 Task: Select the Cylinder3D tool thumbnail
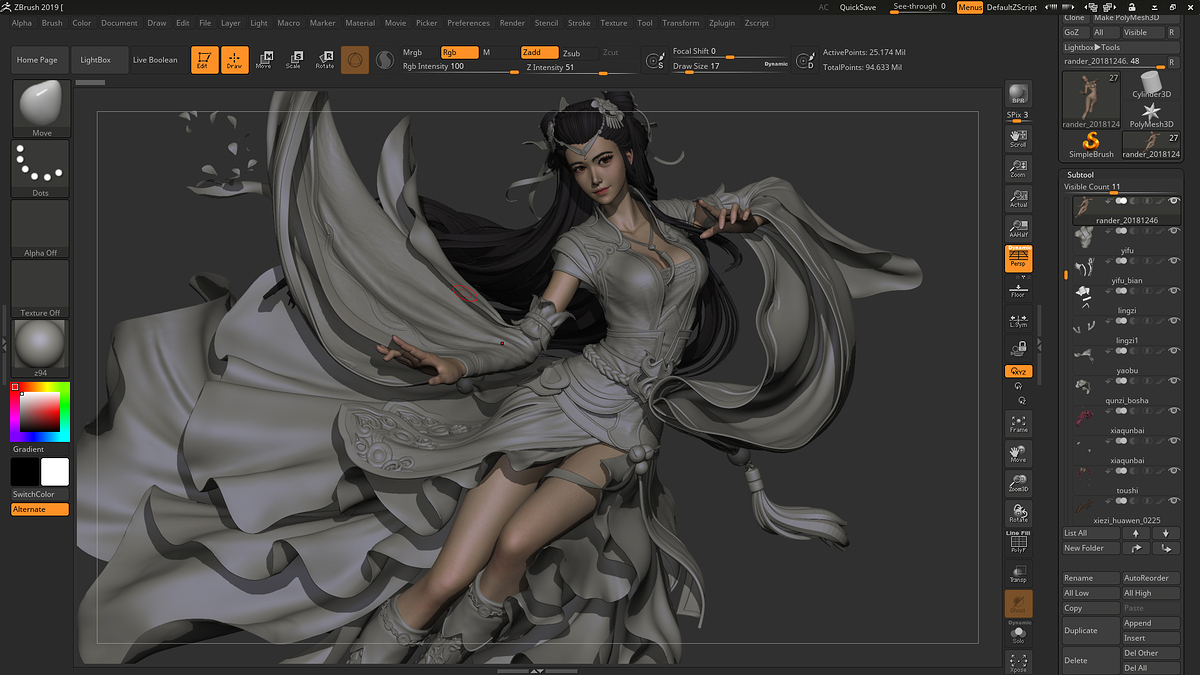pos(1151,83)
